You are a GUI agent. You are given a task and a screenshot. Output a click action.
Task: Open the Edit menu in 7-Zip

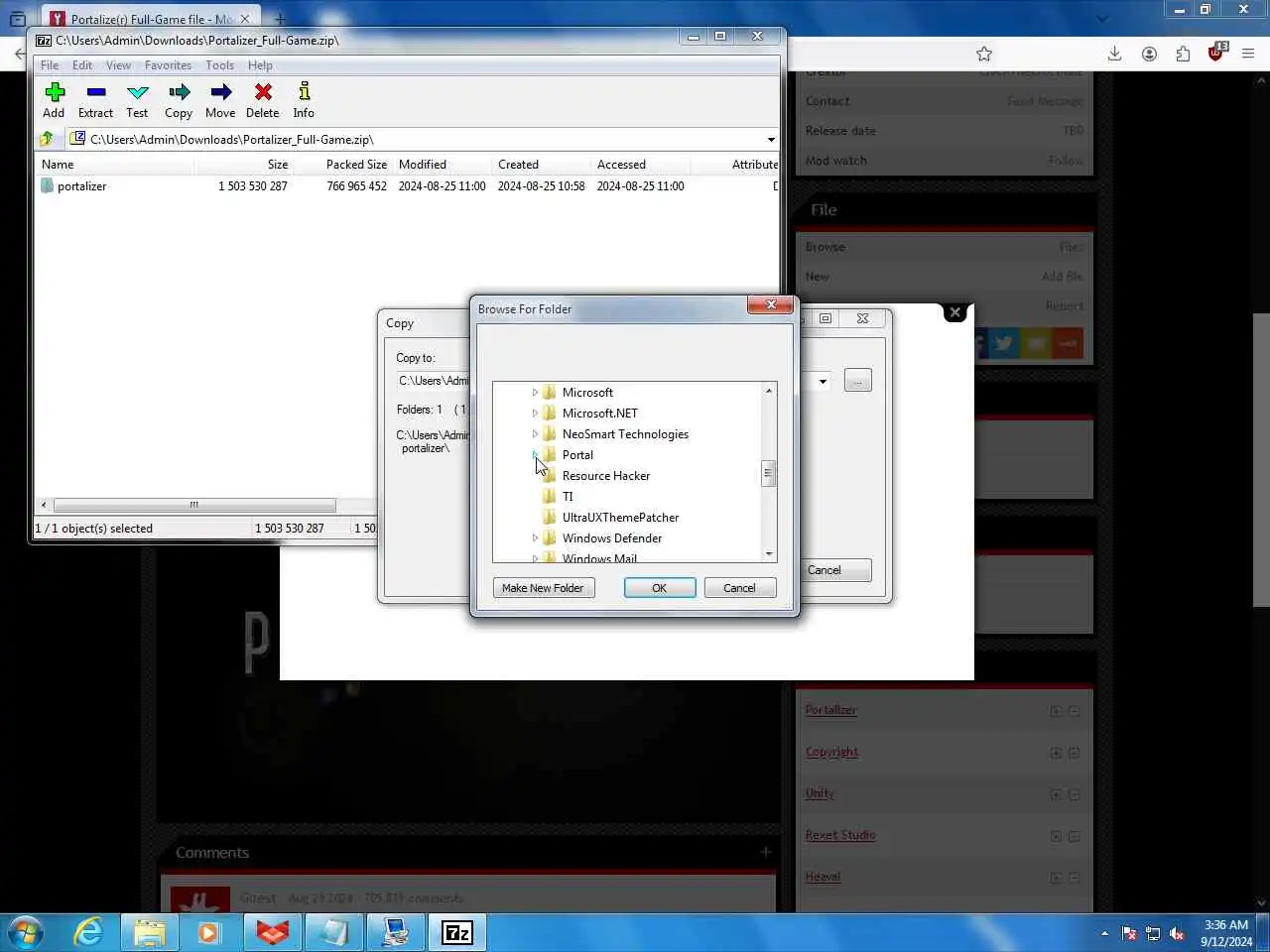82,65
